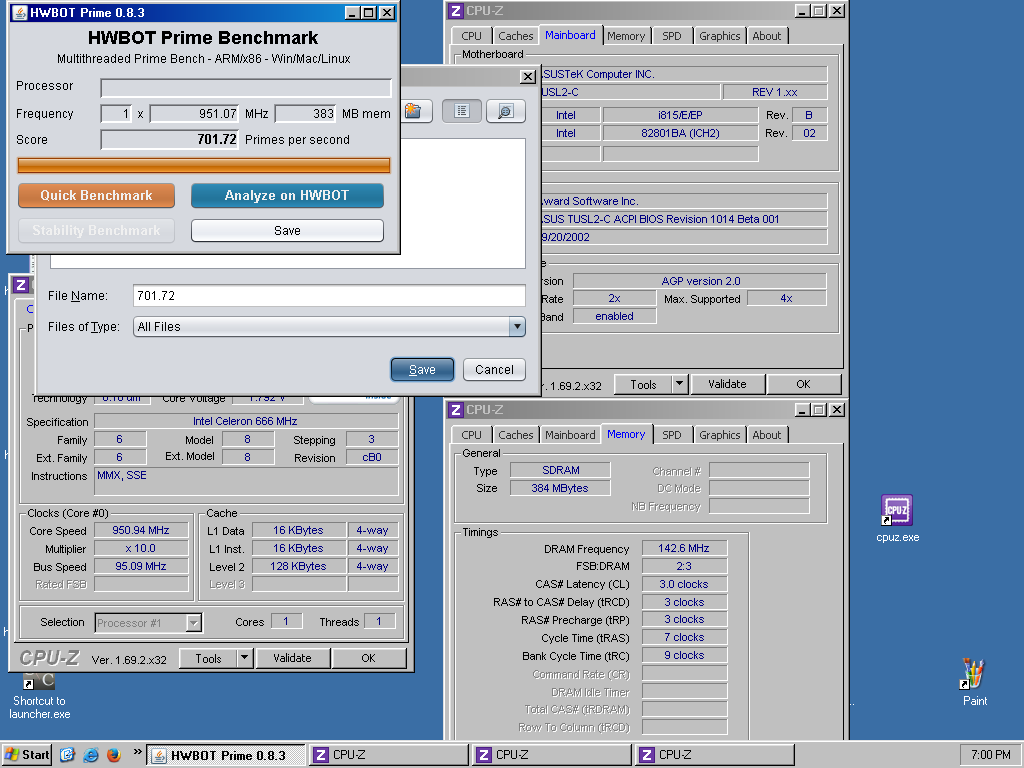Launch Internet Explorer from quick launch
Viewport: 1024px width, 768px height.
click(x=91, y=755)
